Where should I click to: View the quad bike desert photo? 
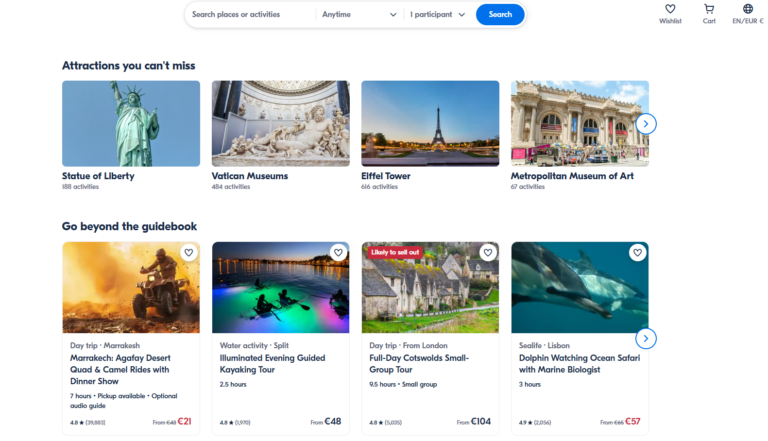click(x=131, y=288)
